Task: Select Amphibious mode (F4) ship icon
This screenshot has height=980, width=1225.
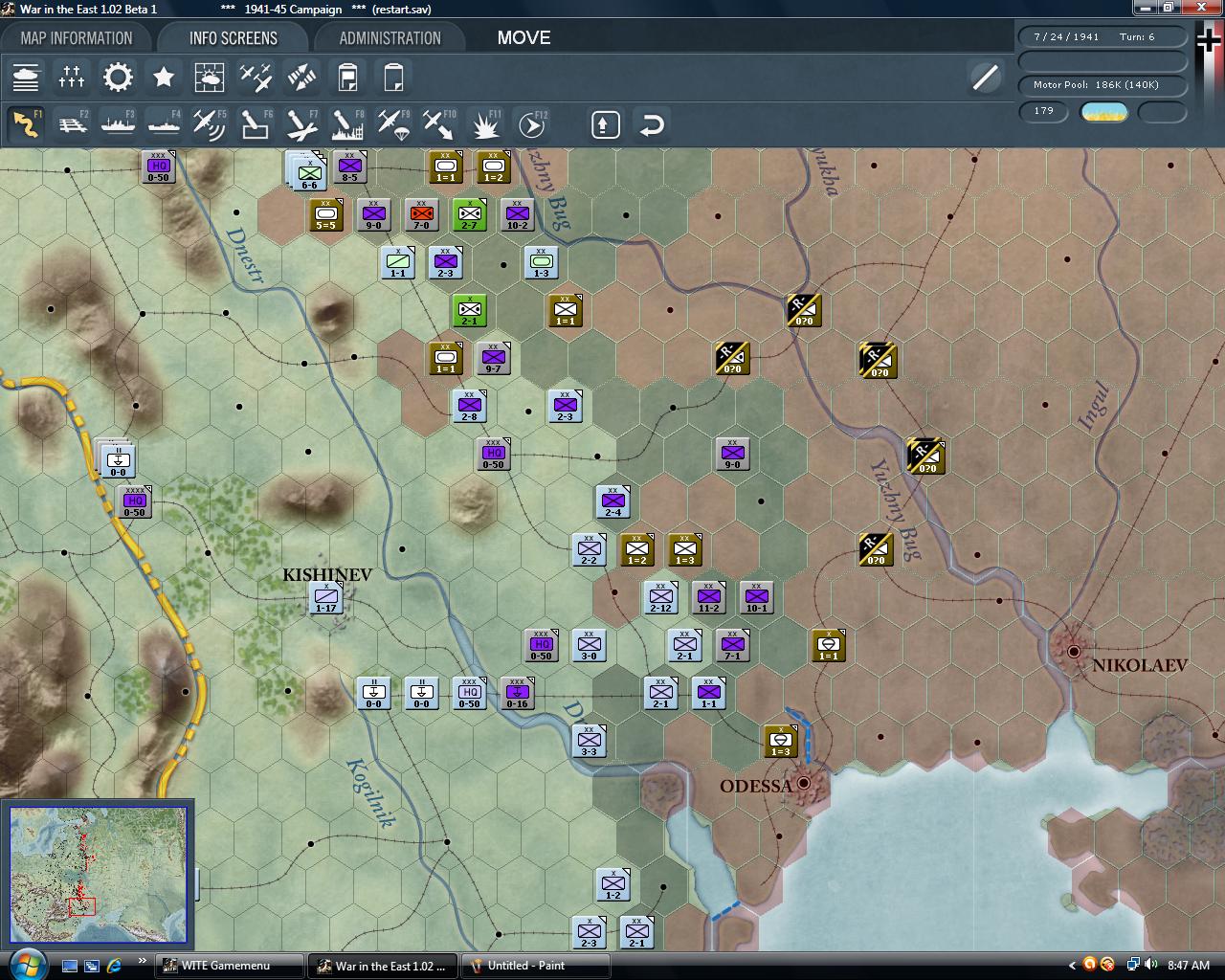Action: pyautogui.click(x=164, y=124)
